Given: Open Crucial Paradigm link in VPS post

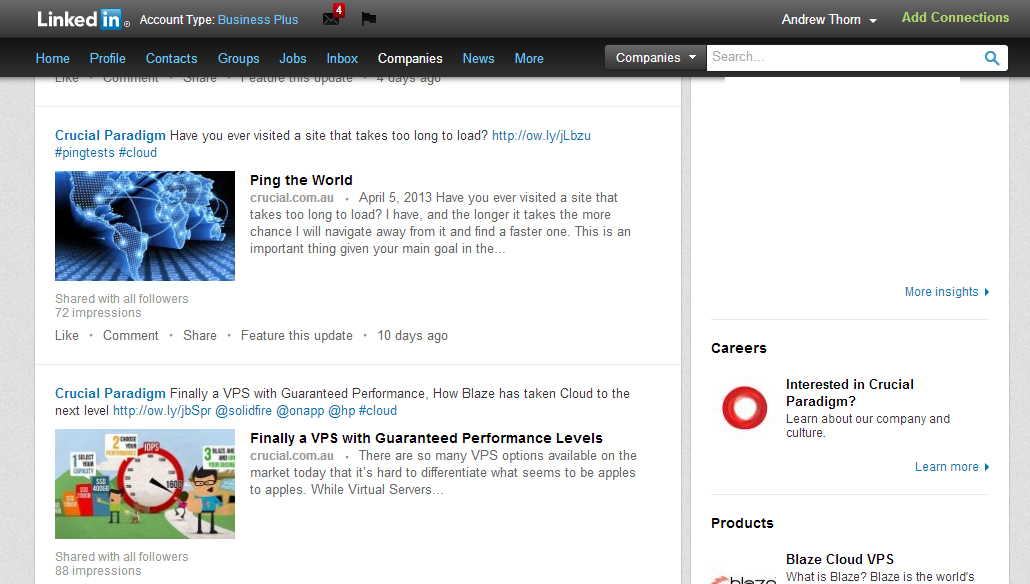Looking at the screenshot, I should pyautogui.click(x=110, y=393).
